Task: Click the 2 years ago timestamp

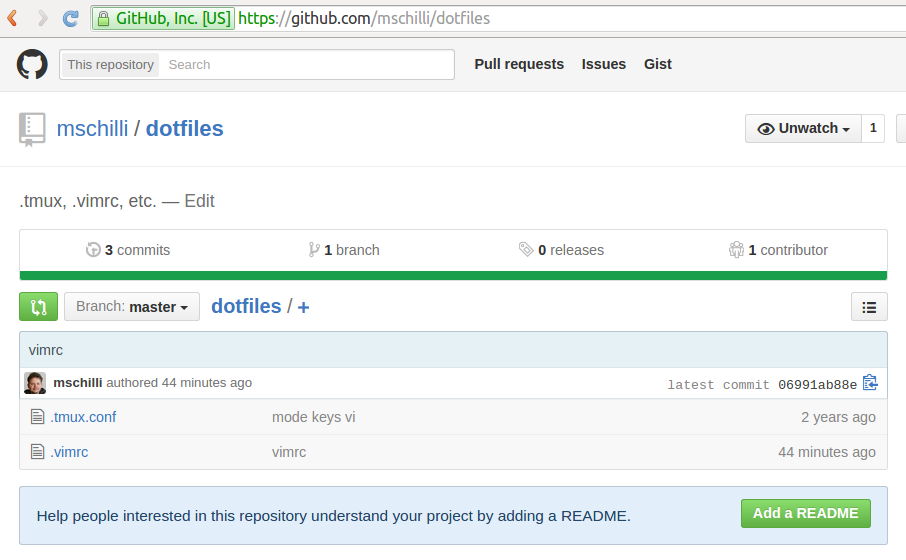Action: tap(838, 417)
